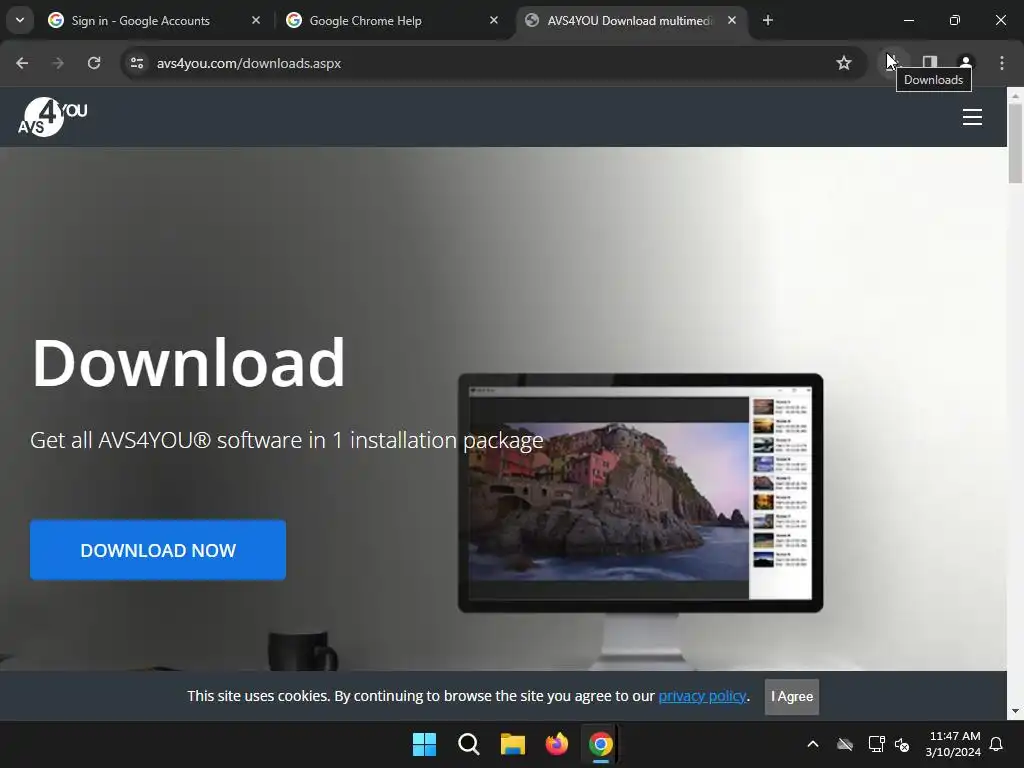Click the AVS4YOU logo
The width and height of the screenshot is (1024, 768).
pyautogui.click(x=52, y=117)
